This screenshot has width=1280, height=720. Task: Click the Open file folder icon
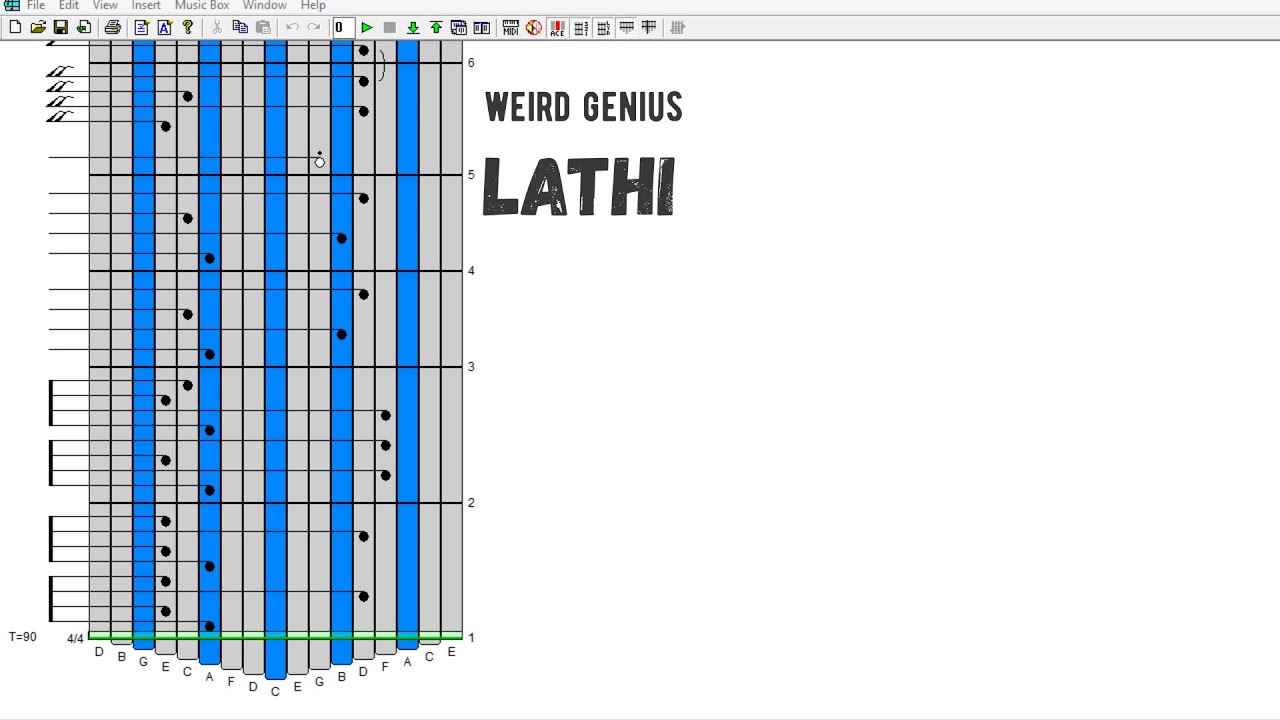coord(38,28)
